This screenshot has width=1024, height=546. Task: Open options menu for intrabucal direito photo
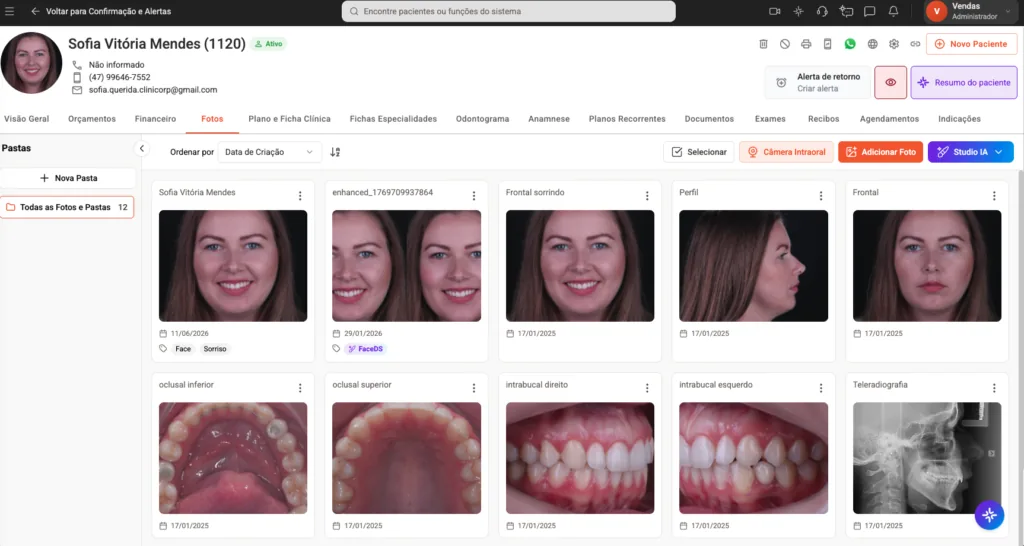point(647,388)
